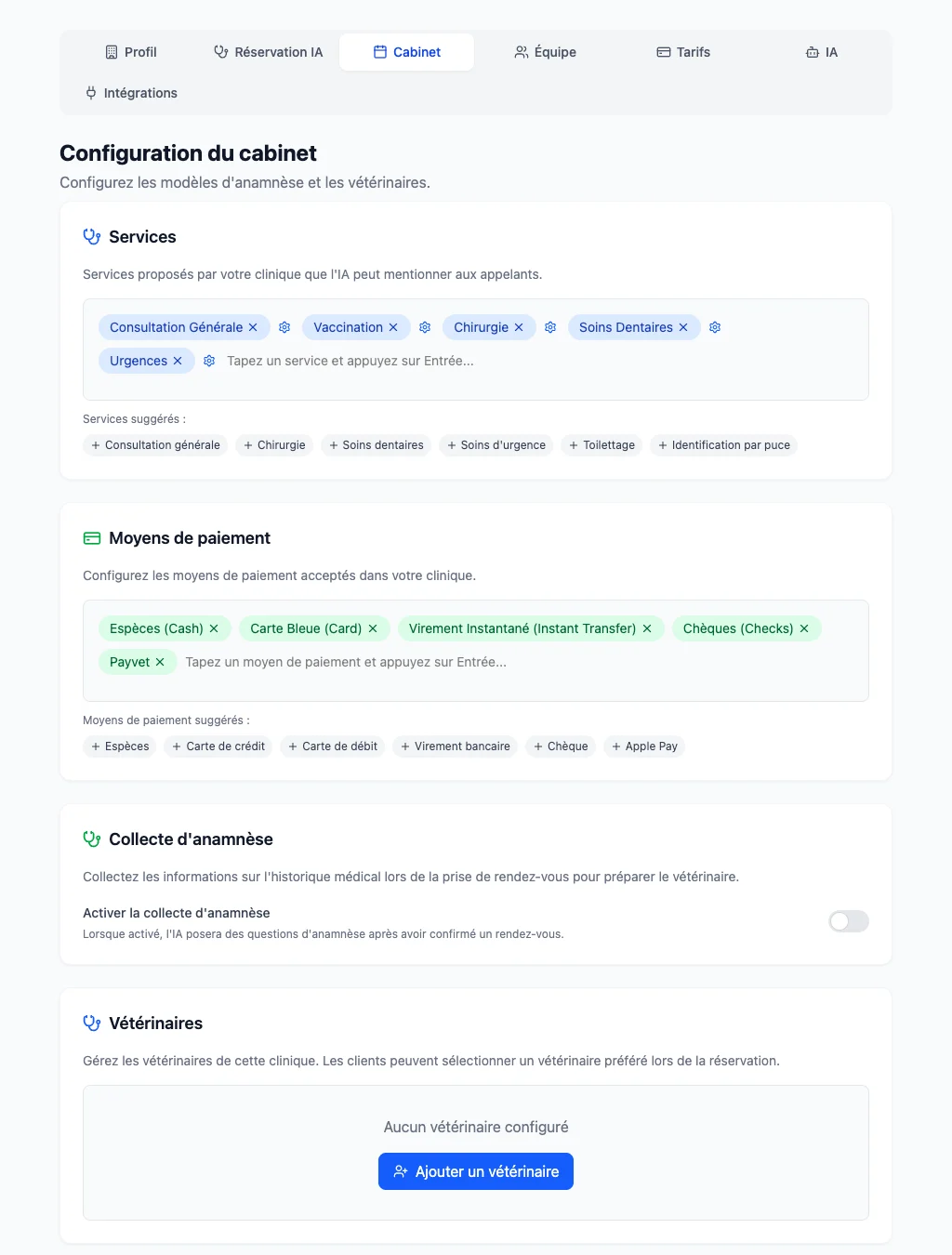Add suggested Chirurgie service chip
This screenshot has height=1255, width=952.
click(x=274, y=445)
